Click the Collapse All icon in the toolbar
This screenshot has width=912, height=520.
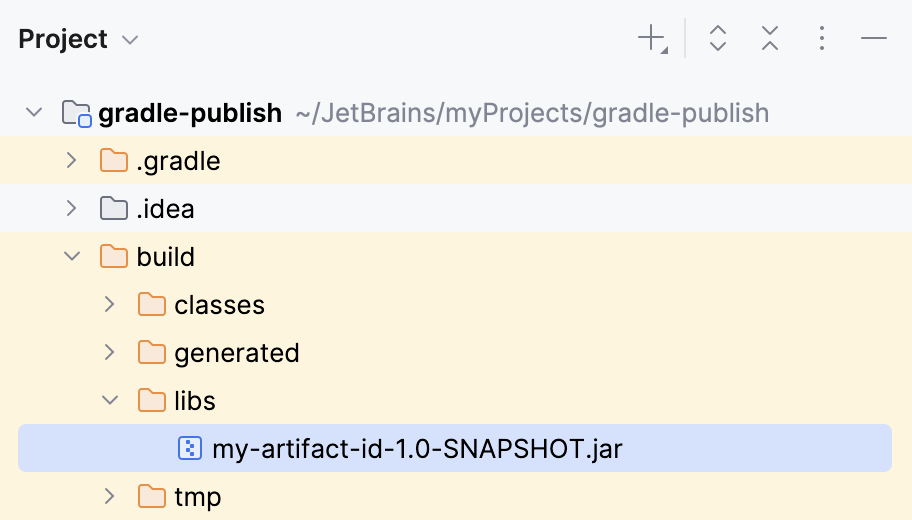point(769,39)
